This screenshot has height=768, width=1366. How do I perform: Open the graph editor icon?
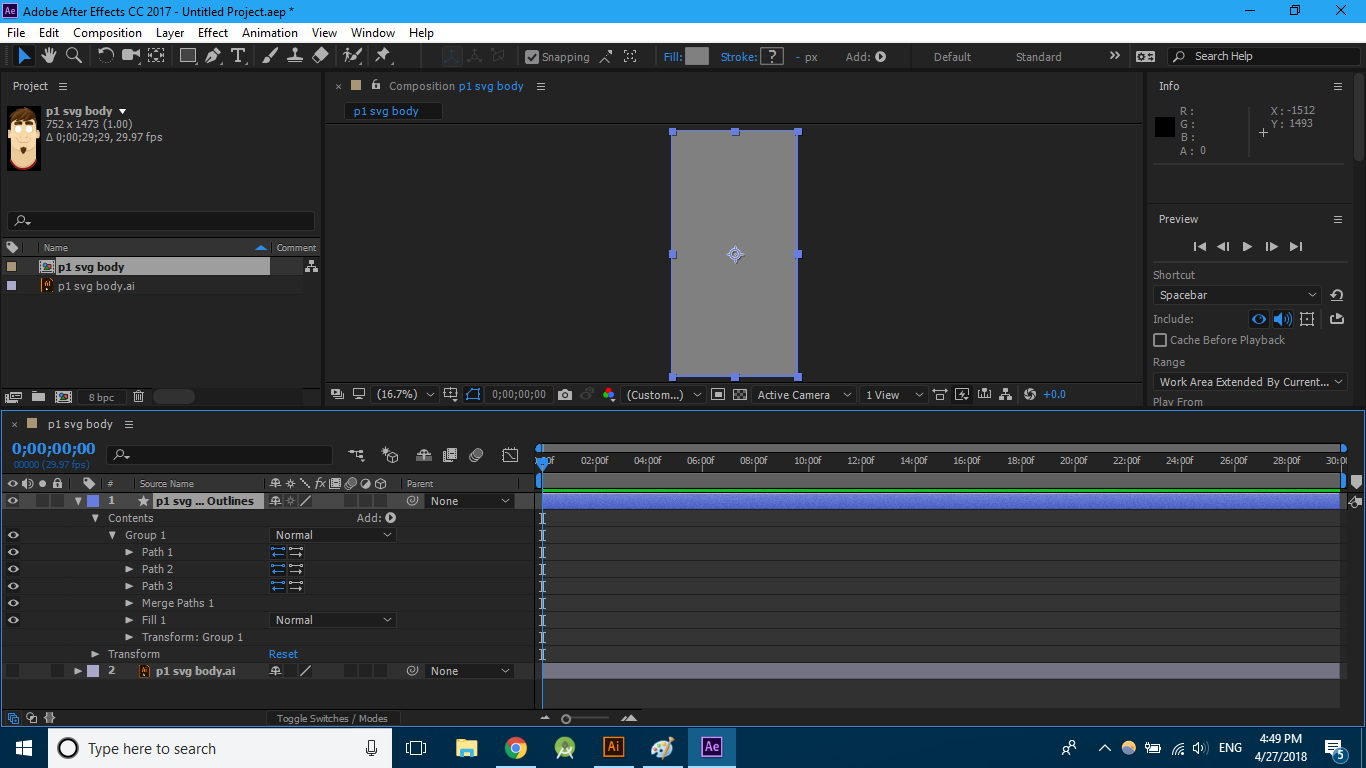[510, 455]
